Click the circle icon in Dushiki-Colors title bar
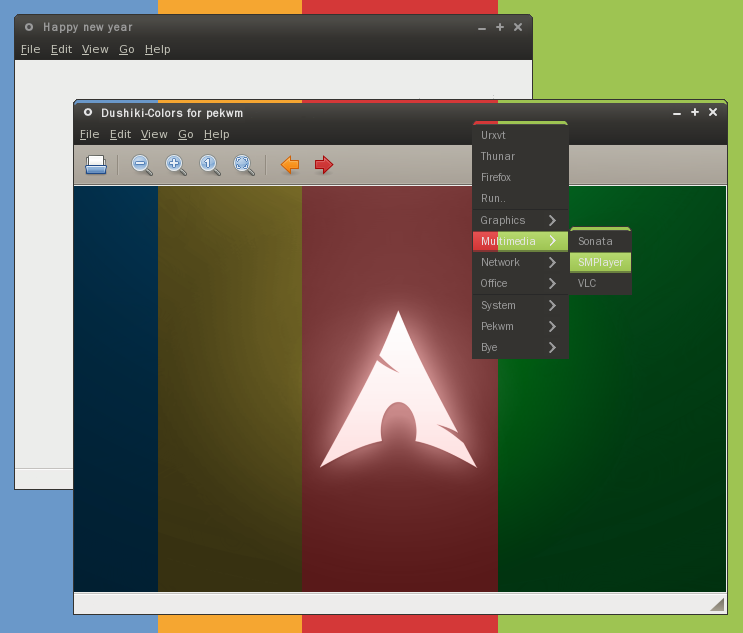The width and height of the screenshot is (743, 633). click(x=88, y=112)
